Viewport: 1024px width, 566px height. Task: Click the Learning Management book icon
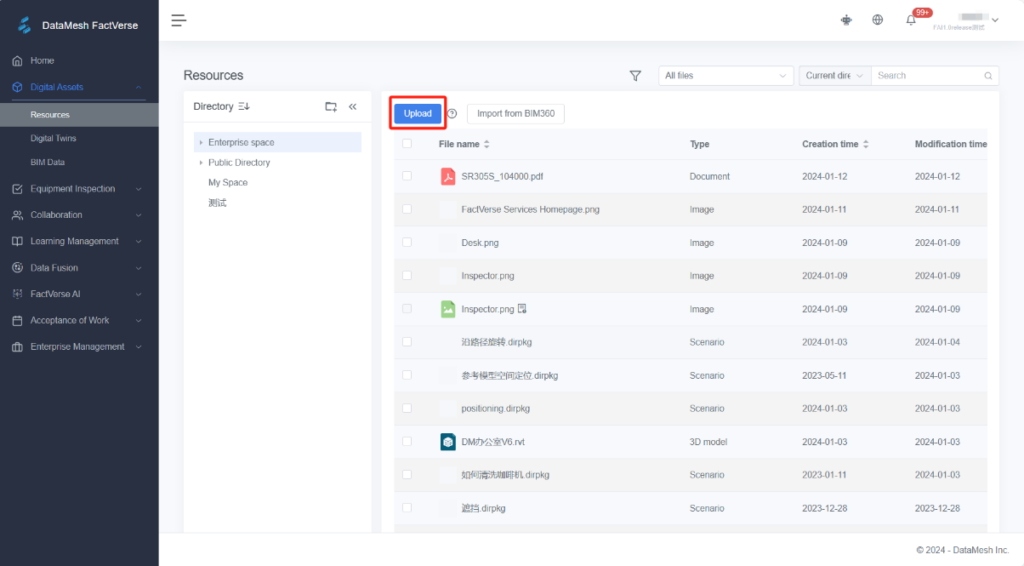coord(17,242)
